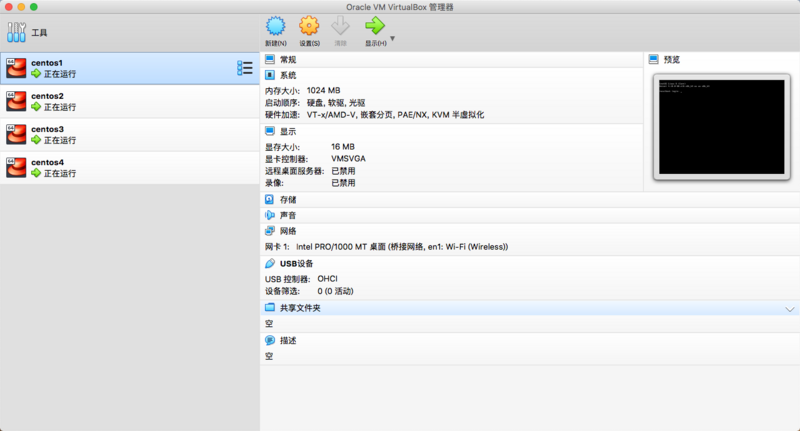
Task: Open the Tools (工具) icon
Action: point(16,32)
